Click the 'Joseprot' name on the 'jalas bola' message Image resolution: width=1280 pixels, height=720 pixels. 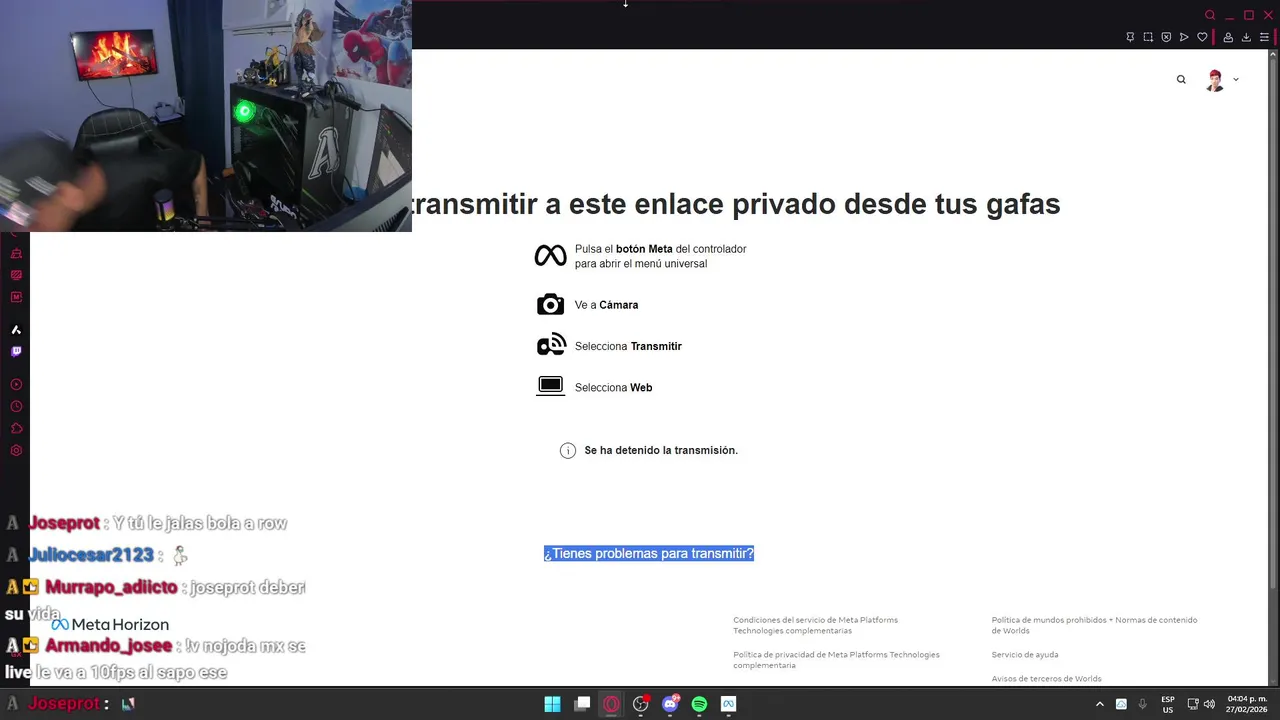coord(65,523)
